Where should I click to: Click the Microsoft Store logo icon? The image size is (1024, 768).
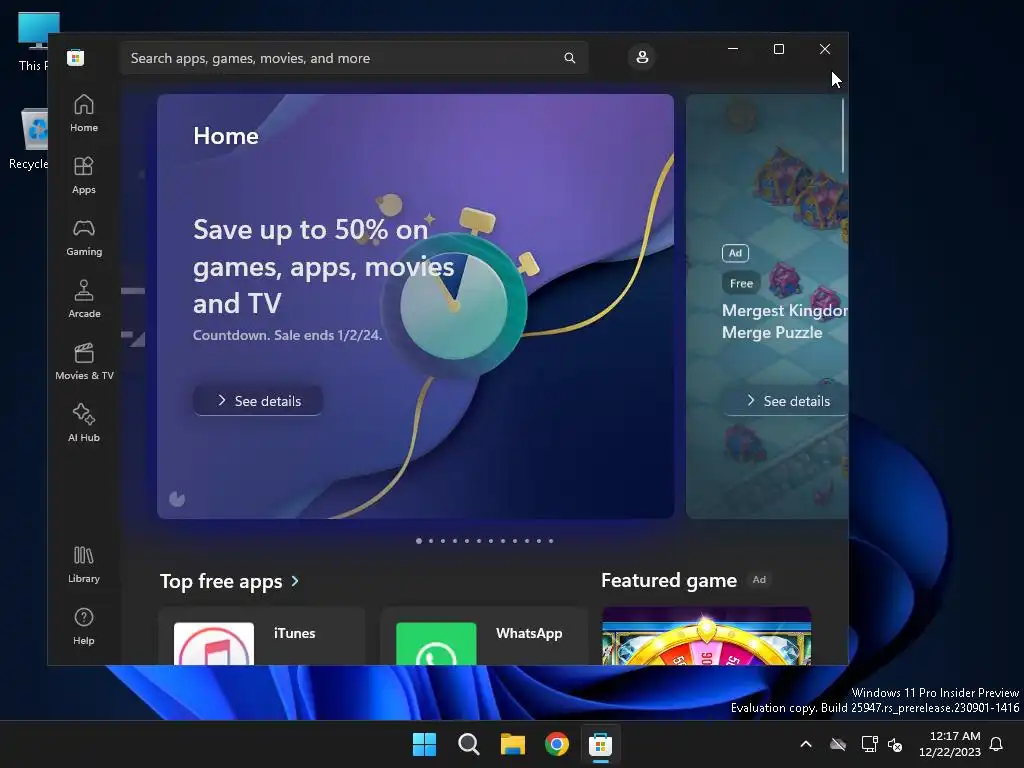(x=76, y=57)
